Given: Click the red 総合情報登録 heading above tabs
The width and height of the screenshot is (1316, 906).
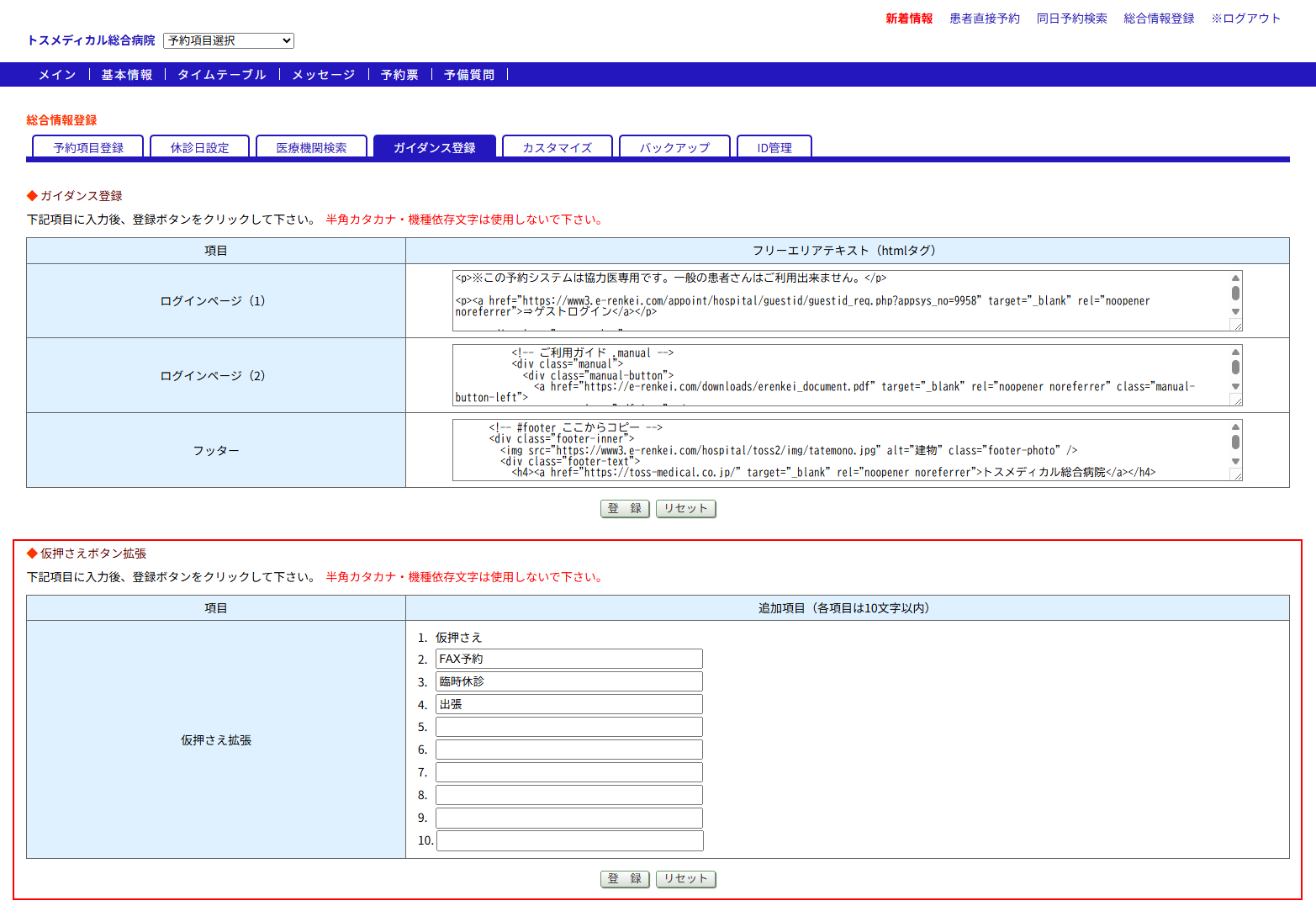Looking at the screenshot, I should (x=61, y=120).
